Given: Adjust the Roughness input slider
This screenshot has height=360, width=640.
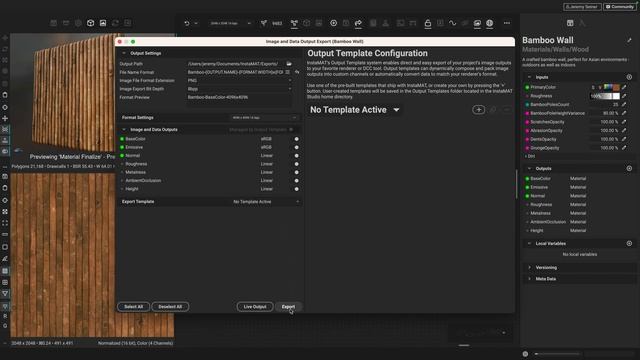Looking at the screenshot, I should [x=604, y=96].
